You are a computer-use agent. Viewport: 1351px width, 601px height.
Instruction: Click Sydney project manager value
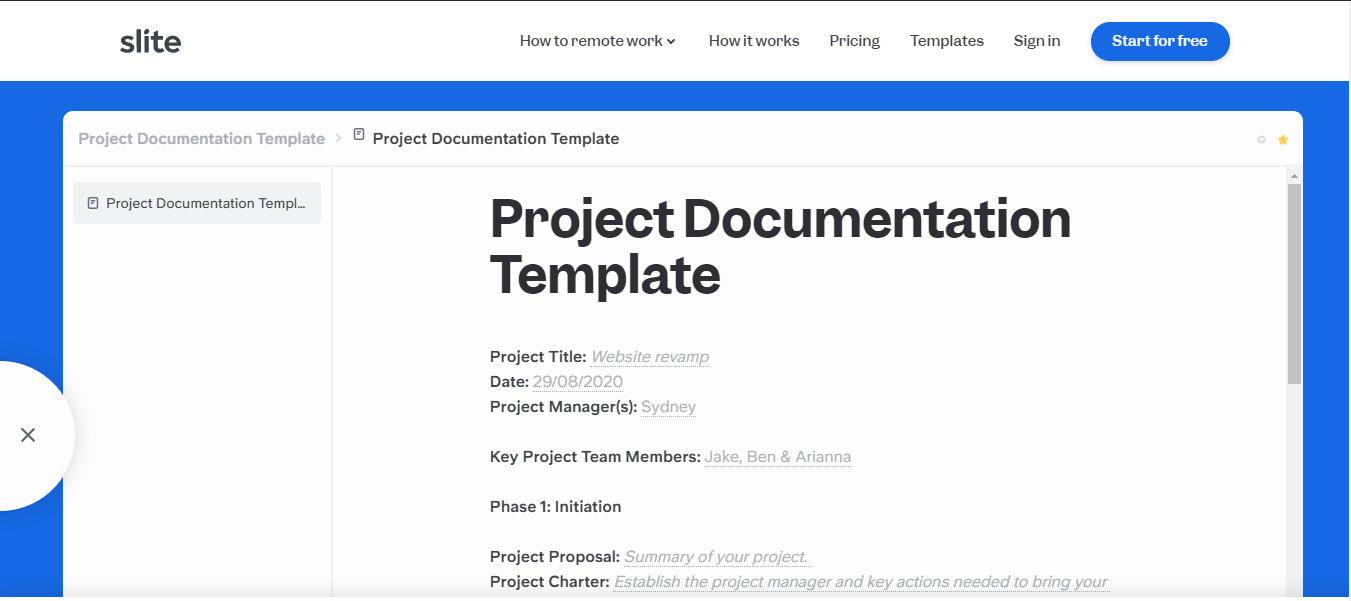[x=669, y=407]
